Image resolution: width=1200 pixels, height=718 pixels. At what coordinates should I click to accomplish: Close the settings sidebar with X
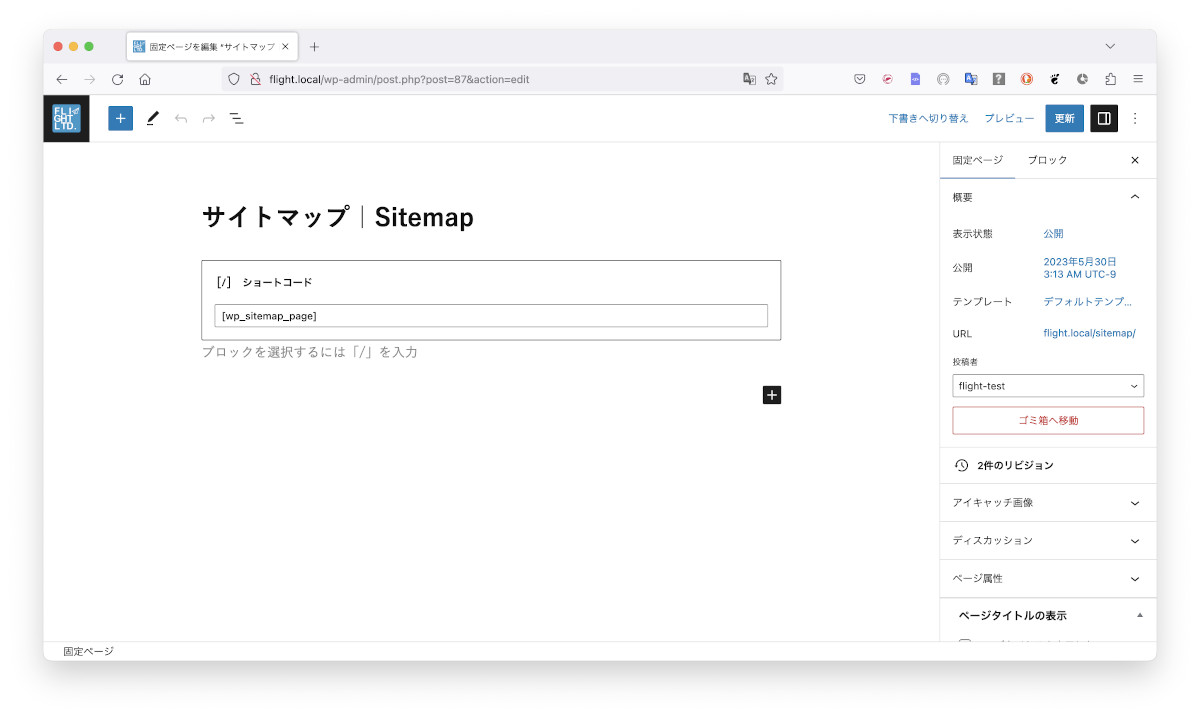click(1134, 160)
